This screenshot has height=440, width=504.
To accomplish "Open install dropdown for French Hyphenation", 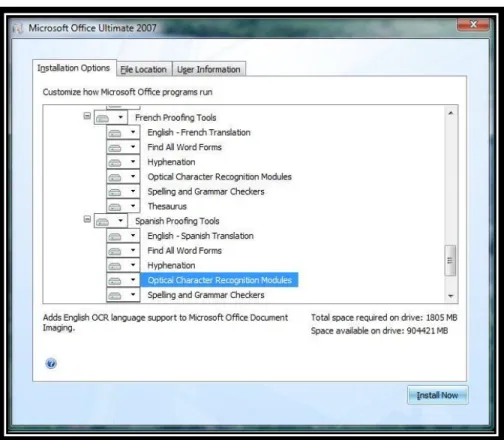I will click(x=123, y=162).
